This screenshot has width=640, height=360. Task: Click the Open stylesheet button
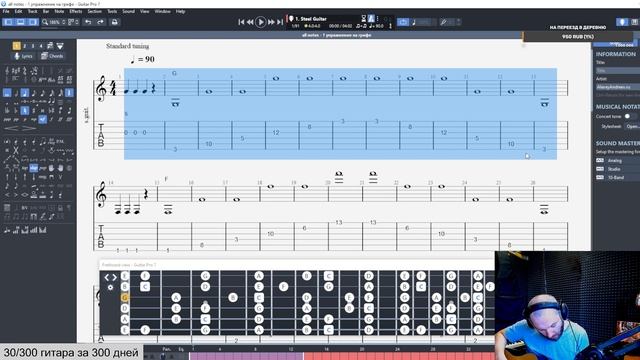point(632,127)
